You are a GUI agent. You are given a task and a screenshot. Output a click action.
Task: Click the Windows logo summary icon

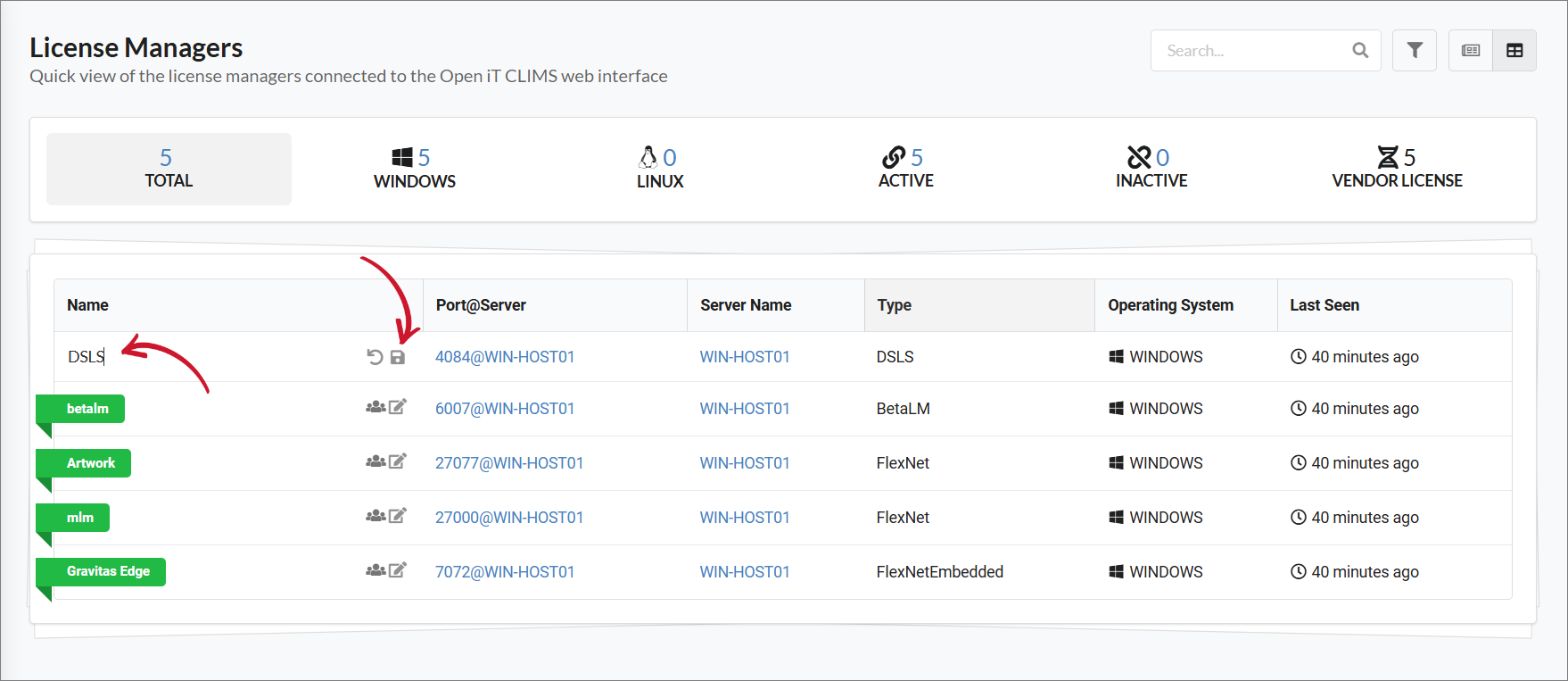[402, 157]
